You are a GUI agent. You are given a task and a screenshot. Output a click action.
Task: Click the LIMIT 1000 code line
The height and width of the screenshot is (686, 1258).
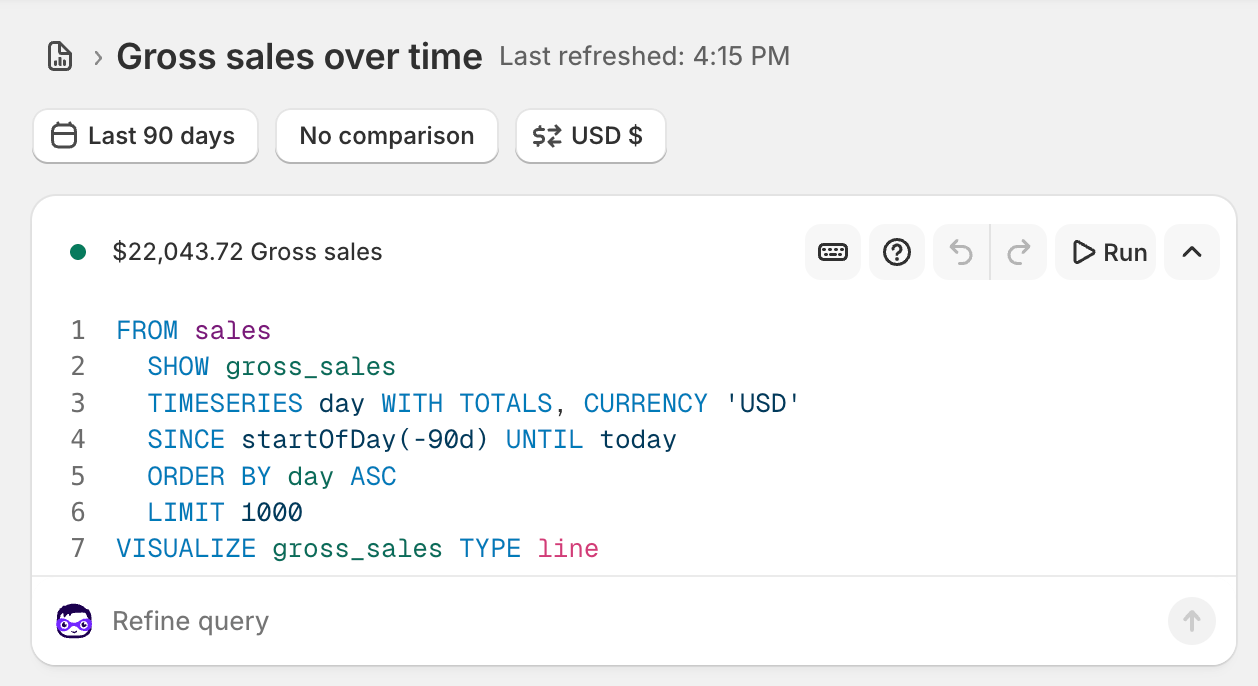[x=225, y=512]
